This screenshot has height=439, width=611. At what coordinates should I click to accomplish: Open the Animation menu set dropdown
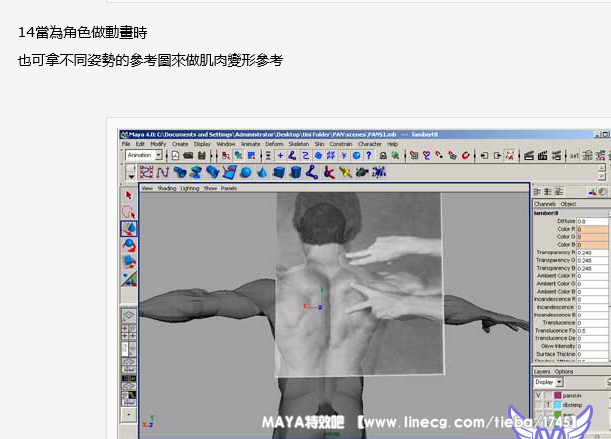point(143,156)
